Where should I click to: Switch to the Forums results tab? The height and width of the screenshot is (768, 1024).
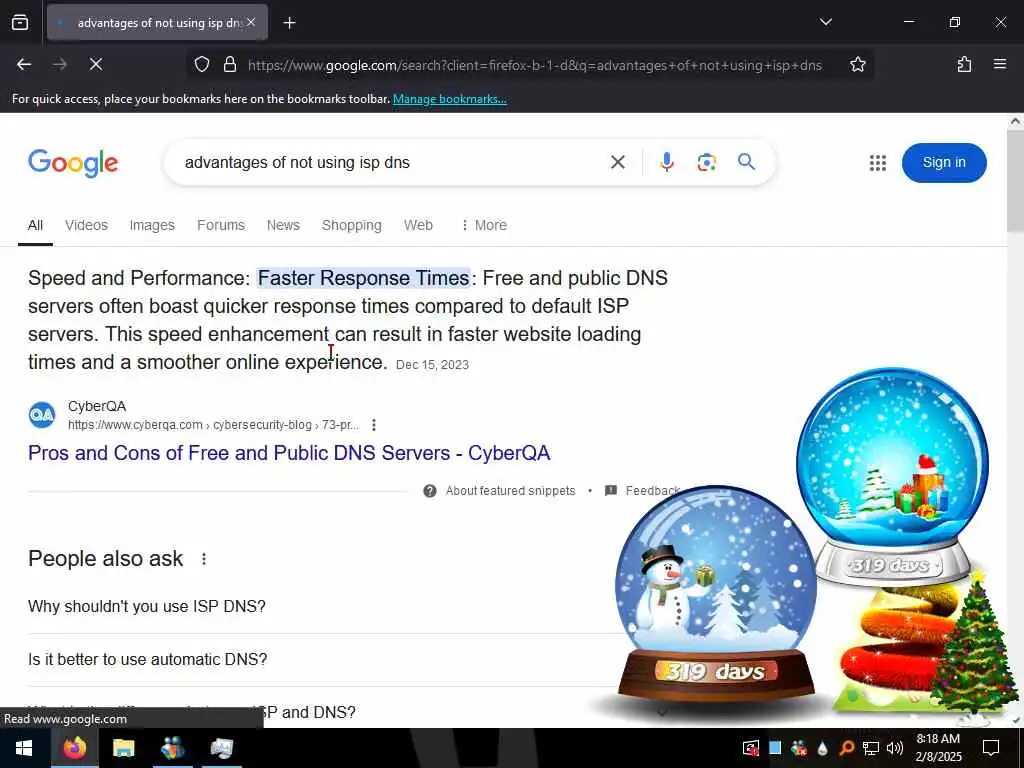pos(221,225)
